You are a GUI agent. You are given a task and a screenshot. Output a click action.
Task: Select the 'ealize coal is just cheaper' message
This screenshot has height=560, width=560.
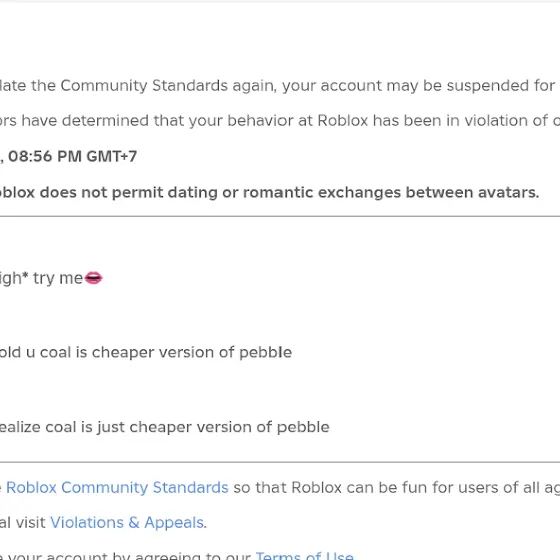click(165, 427)
